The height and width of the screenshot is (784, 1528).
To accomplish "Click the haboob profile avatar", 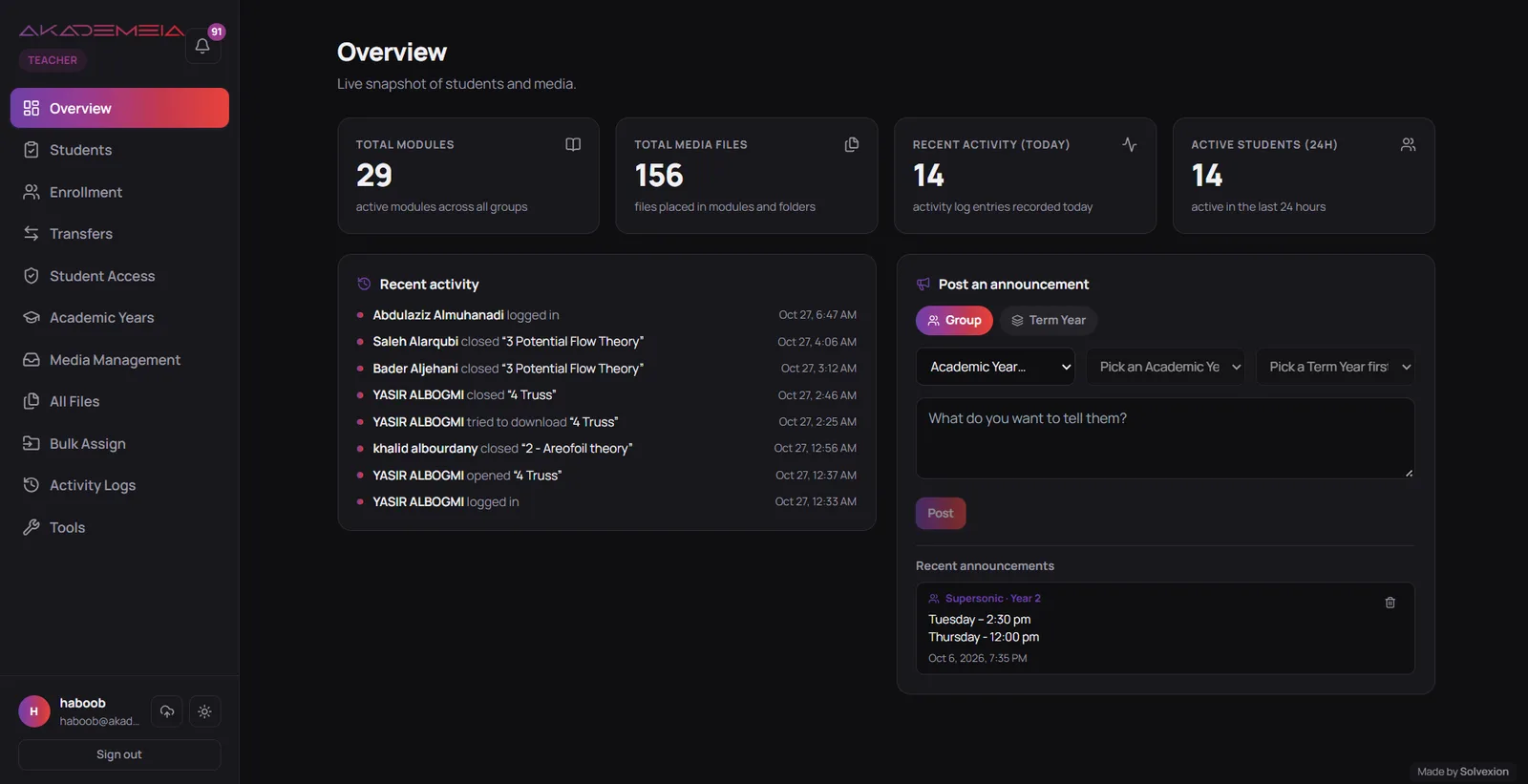I will (x=34, y=711).
